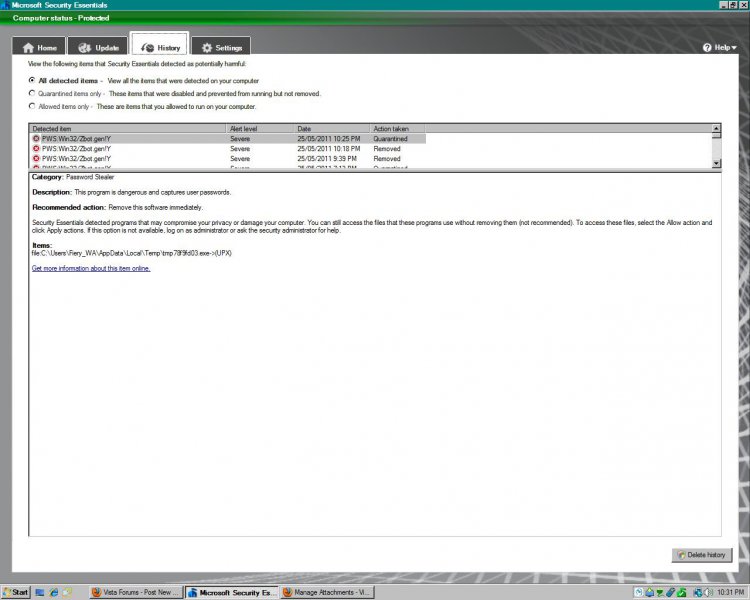Sort by the Date column header

click(x=331, y=128)
